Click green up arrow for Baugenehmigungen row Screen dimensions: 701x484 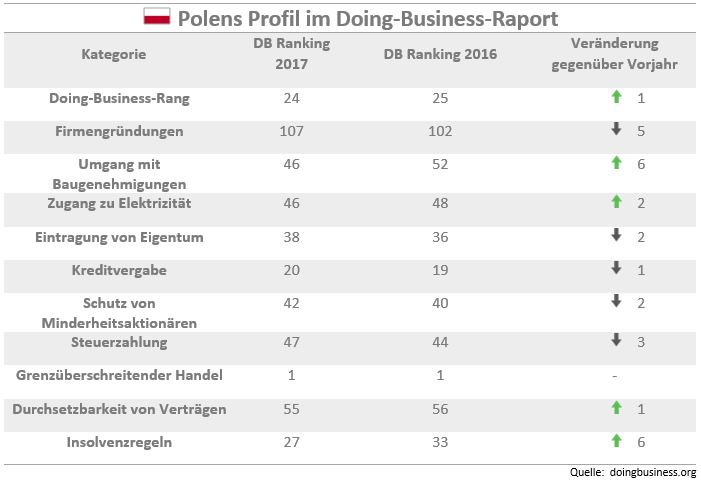click(x=616, y=163)
